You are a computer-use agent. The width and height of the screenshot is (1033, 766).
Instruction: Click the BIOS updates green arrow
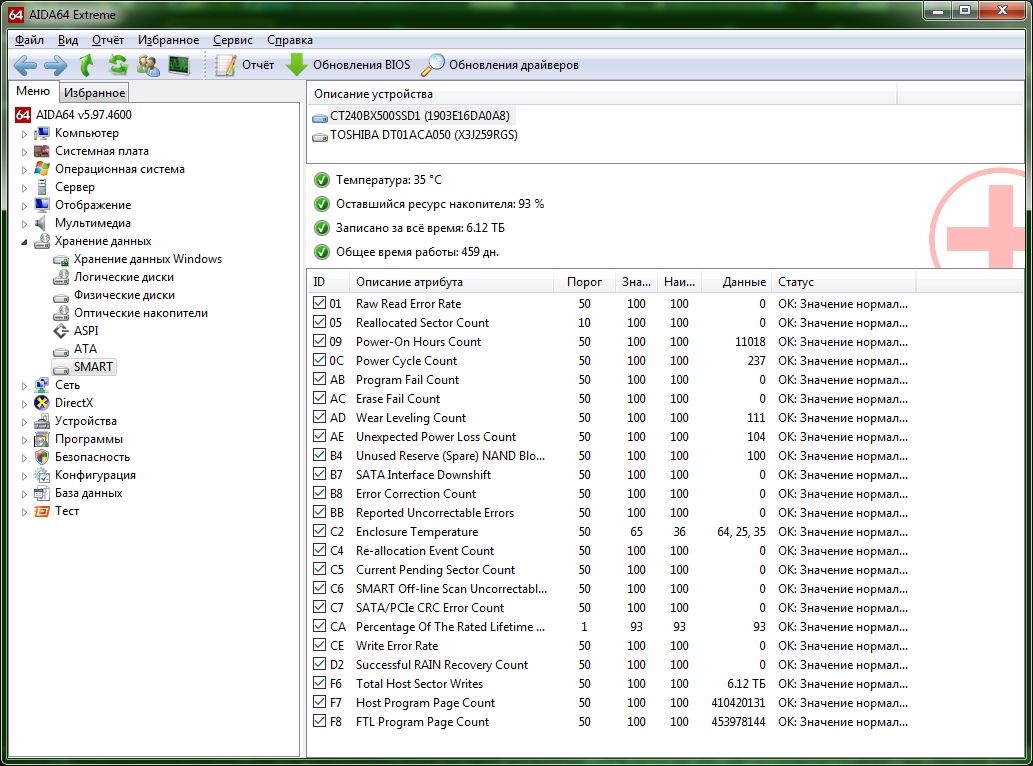pyautogui.click(x=297, y=65)
